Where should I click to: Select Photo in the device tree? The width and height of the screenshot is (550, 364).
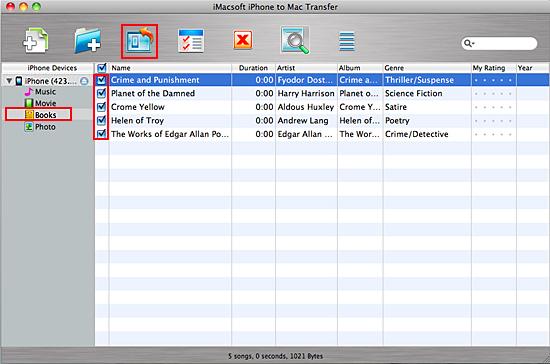[45, 127]
